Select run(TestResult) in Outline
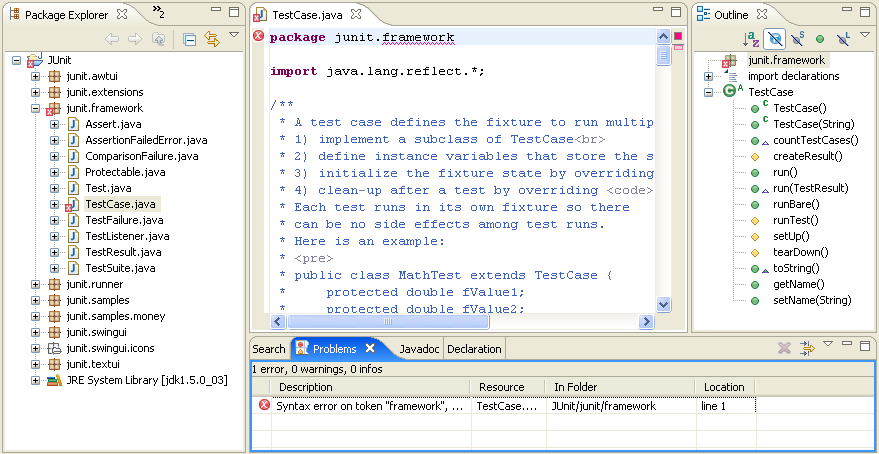This screenshot has width=879, height=454. [811, 188]
